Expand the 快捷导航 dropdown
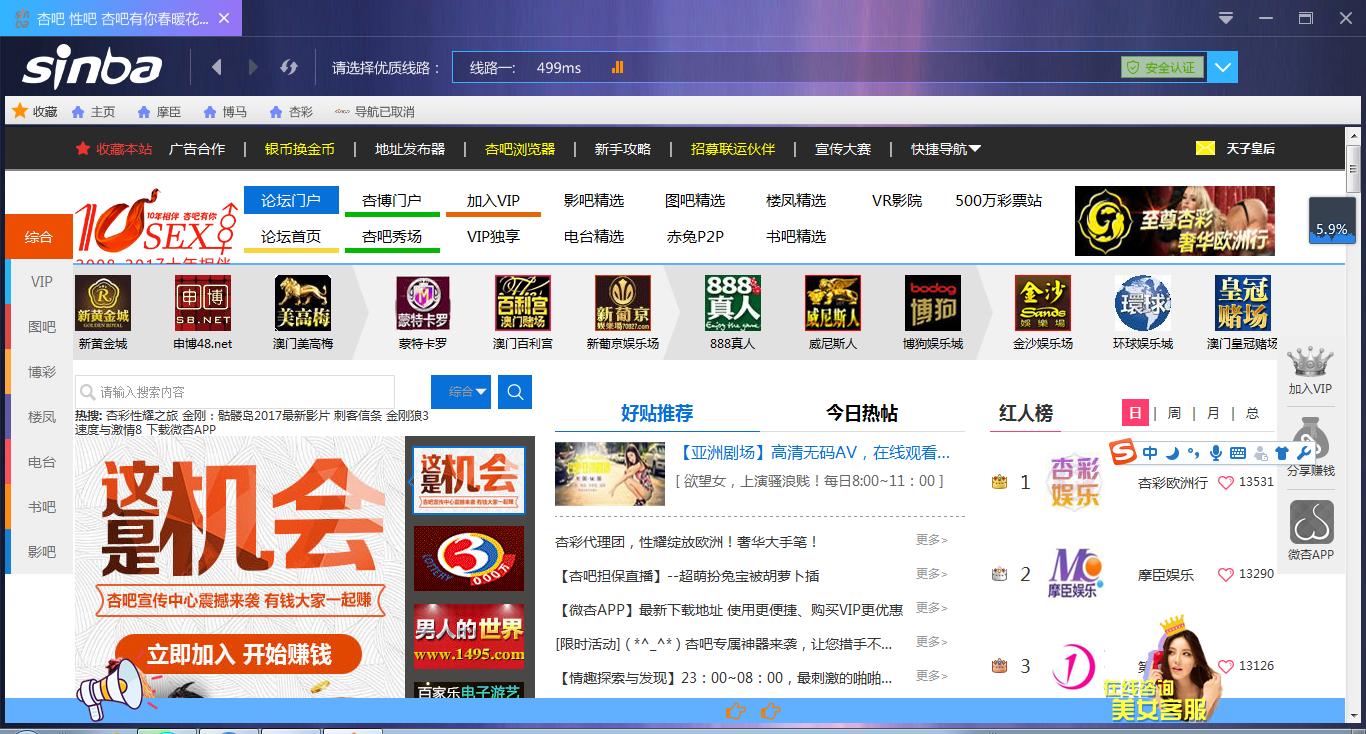 tap(946, 149)
